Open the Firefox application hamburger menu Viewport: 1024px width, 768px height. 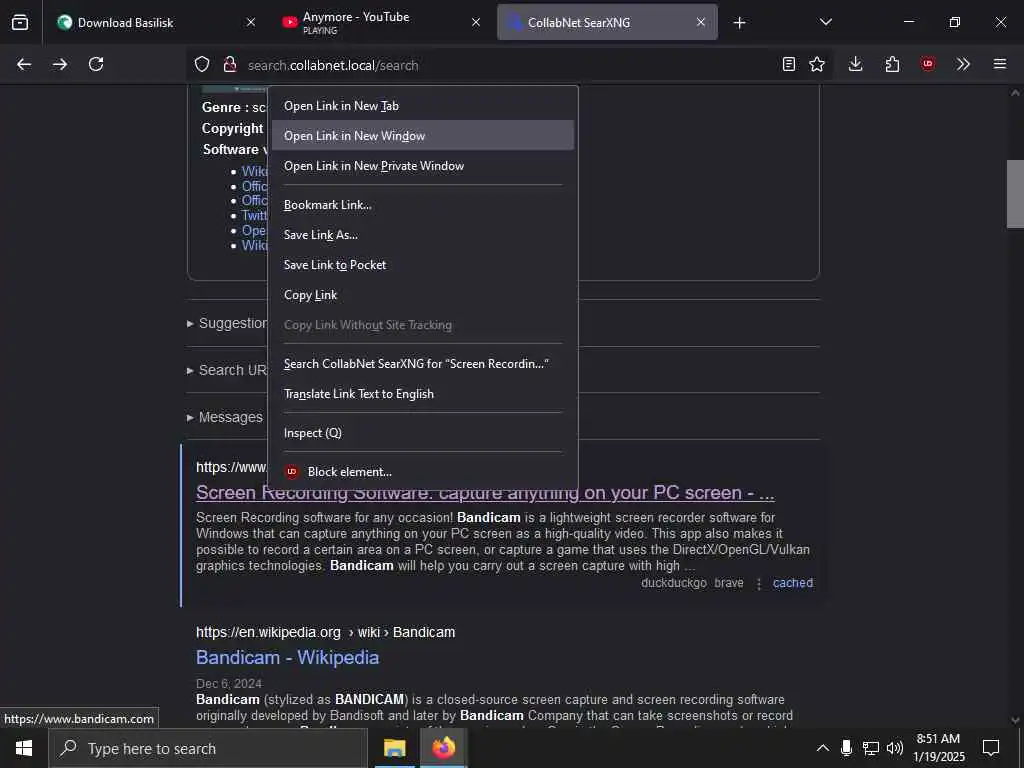tap(1000, 64)
